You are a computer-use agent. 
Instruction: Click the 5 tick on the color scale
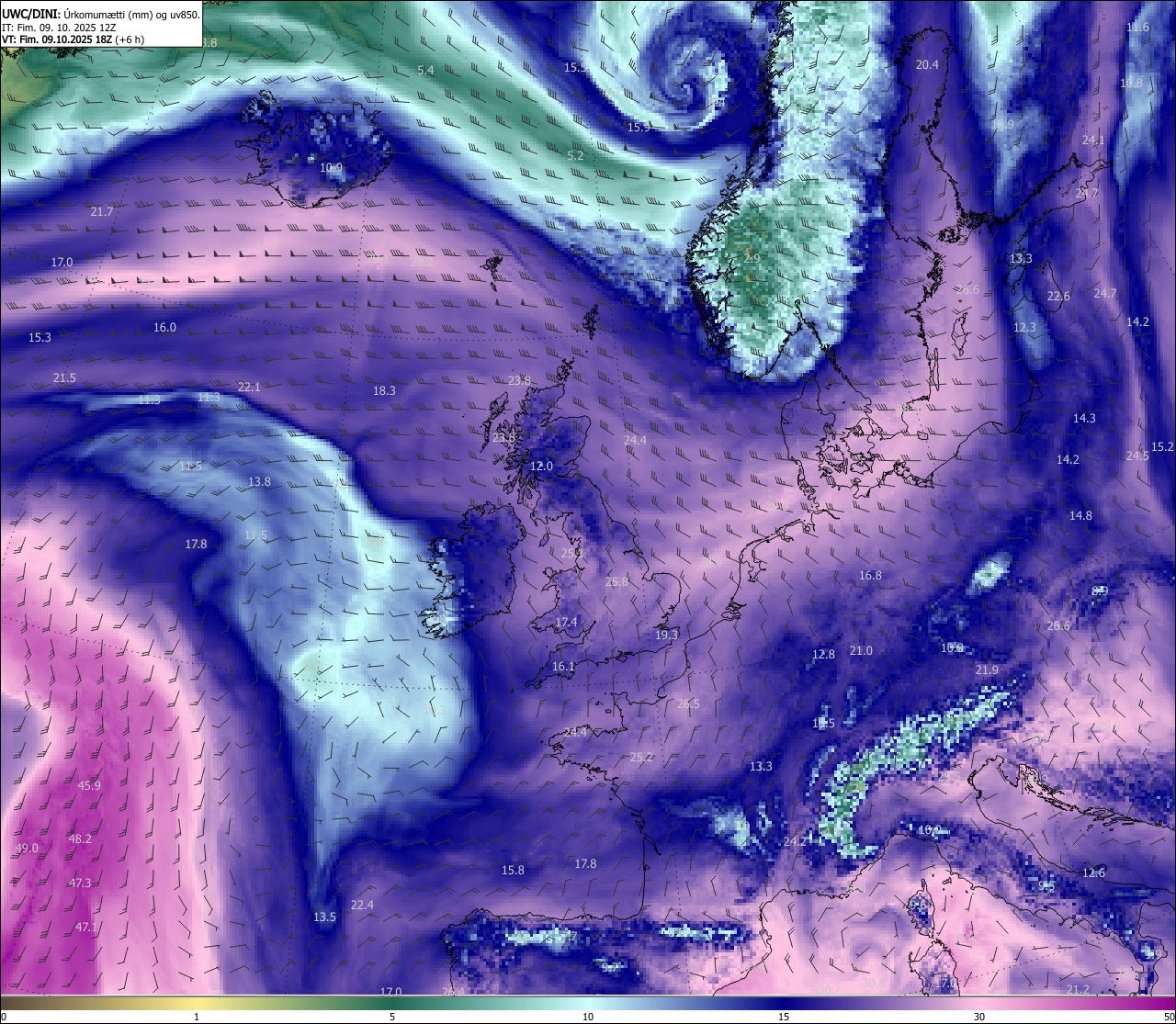(392, 1017)
